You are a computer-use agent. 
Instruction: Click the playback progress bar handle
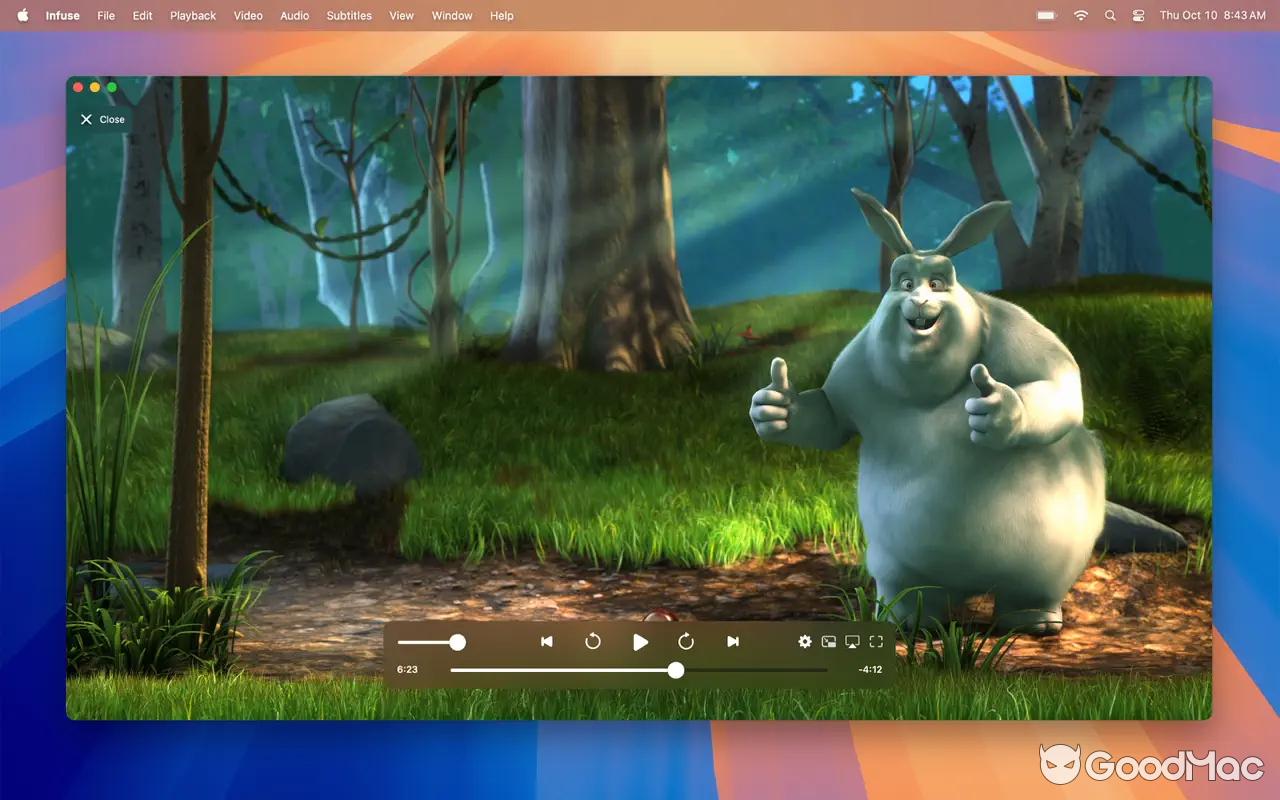(x=676, y=670)
